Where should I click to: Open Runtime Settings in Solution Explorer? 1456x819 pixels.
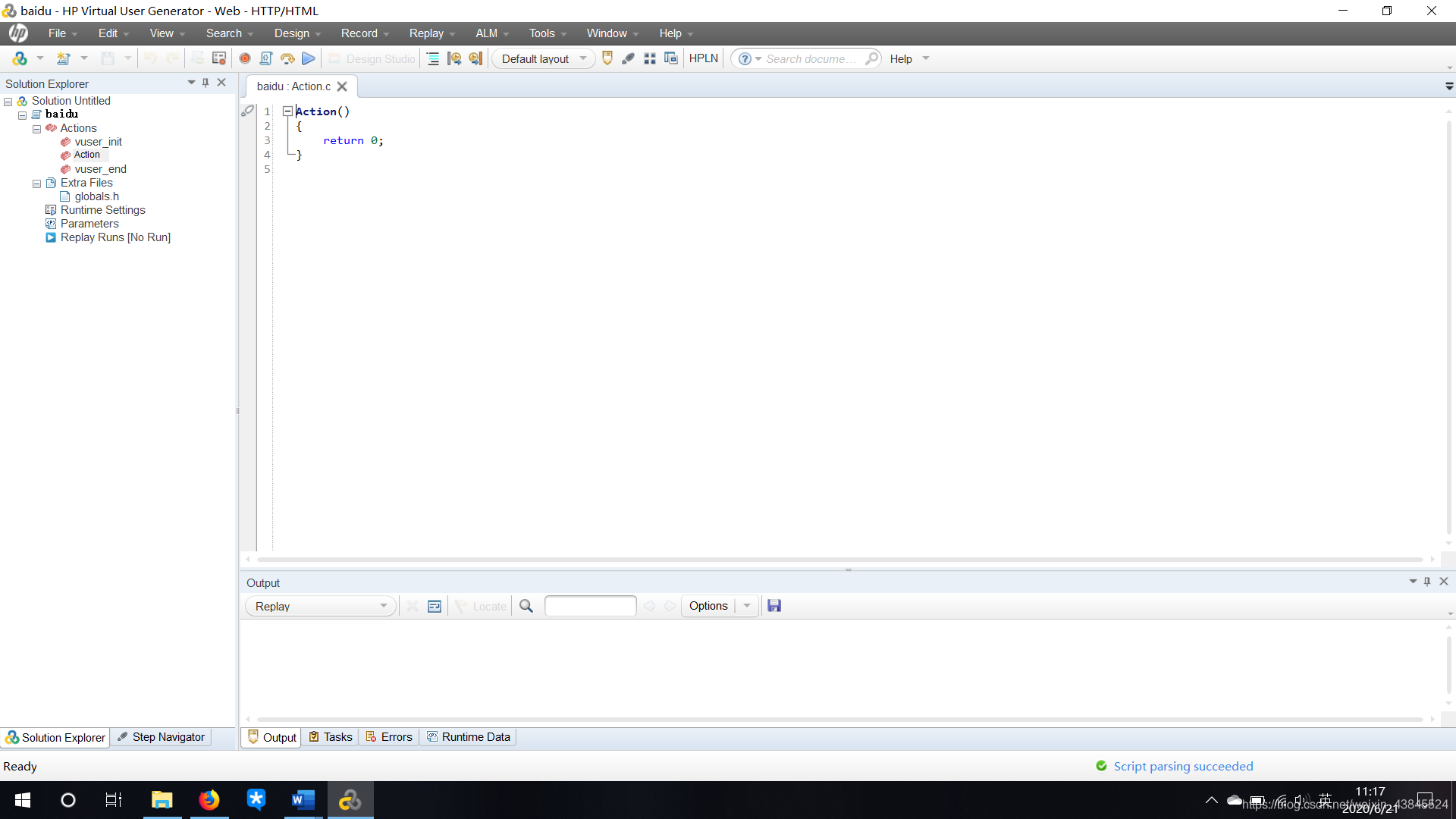coord(102,210)
